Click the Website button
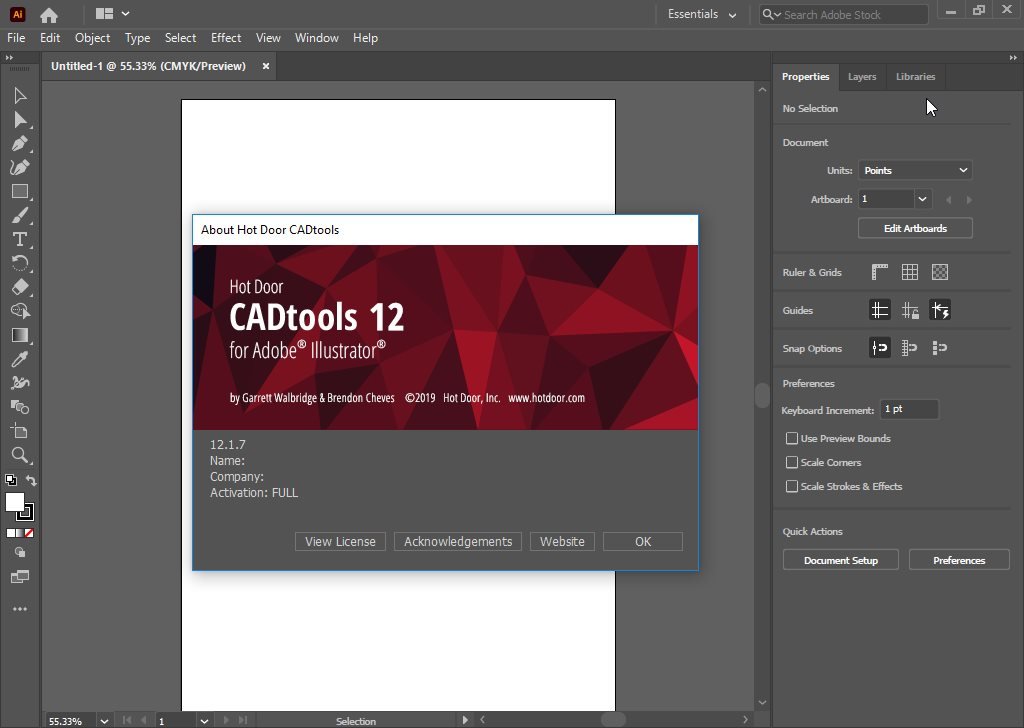This screenshot has width=1024, height=728. pyautogui.click(x=562, y=541)
